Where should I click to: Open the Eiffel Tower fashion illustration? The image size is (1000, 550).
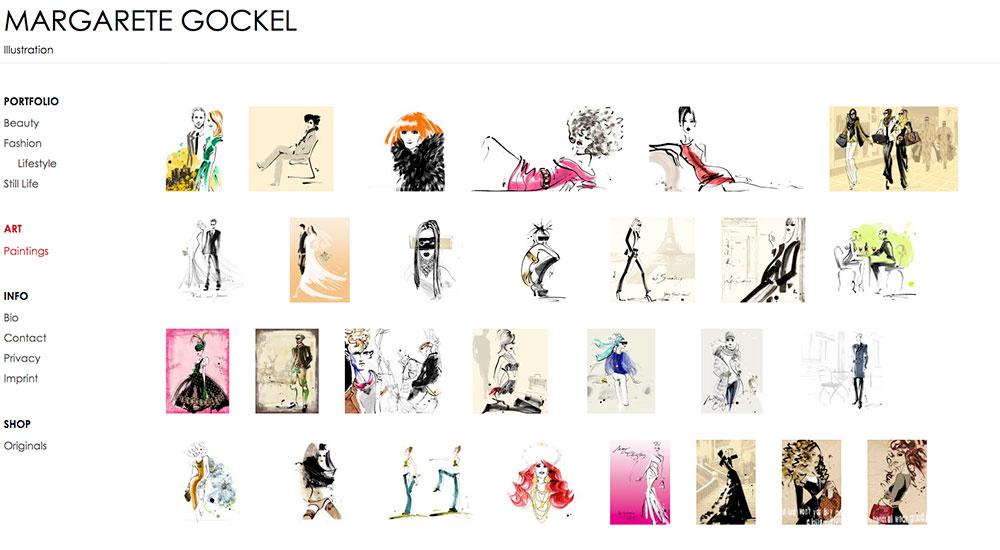click(x=652, y=260)
